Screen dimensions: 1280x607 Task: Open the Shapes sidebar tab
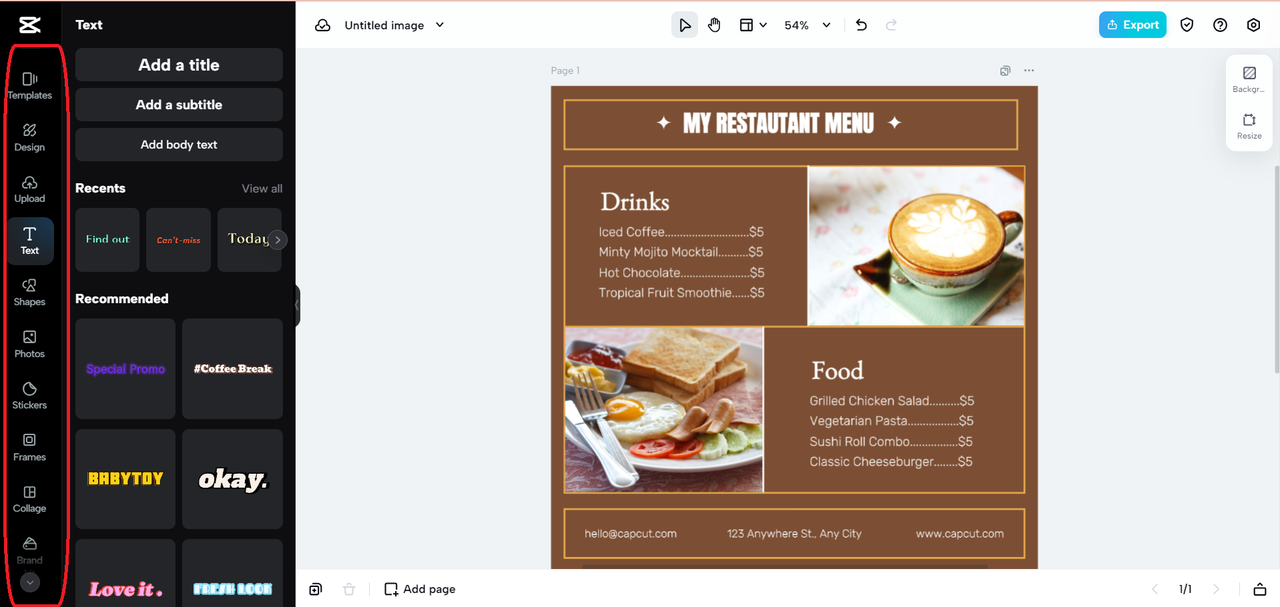30,292
